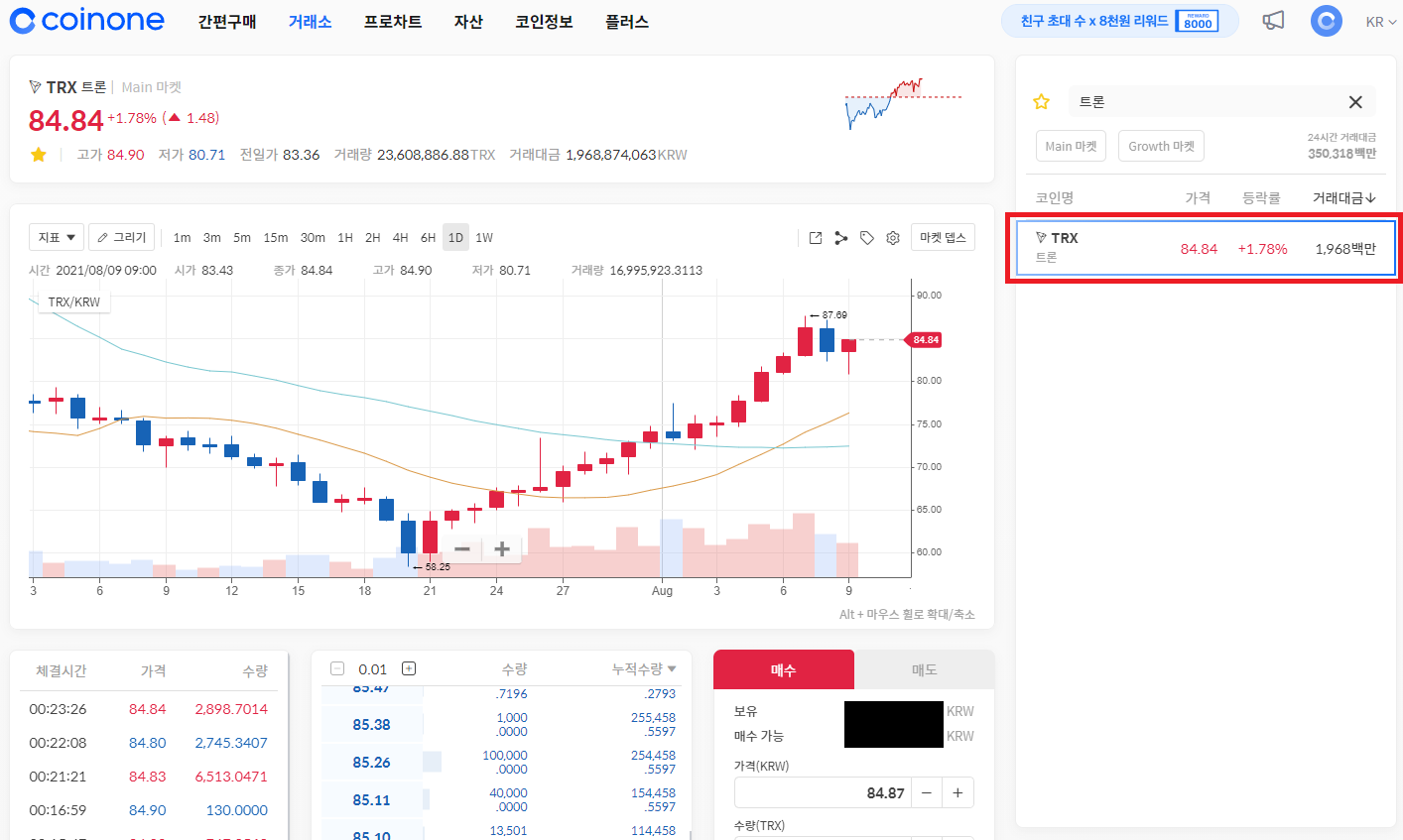The width and height of the screenshot is (1403, 840).
Task: Filter by Main 마켓 button
Action: 1071,146
